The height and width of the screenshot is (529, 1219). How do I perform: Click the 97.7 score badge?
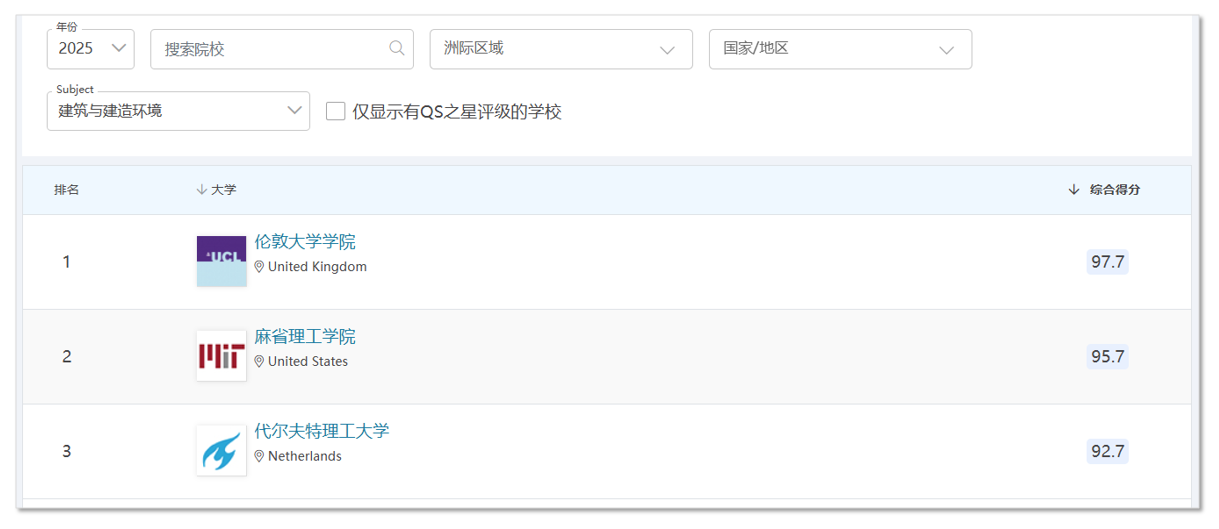click(x=1107, y=262)
